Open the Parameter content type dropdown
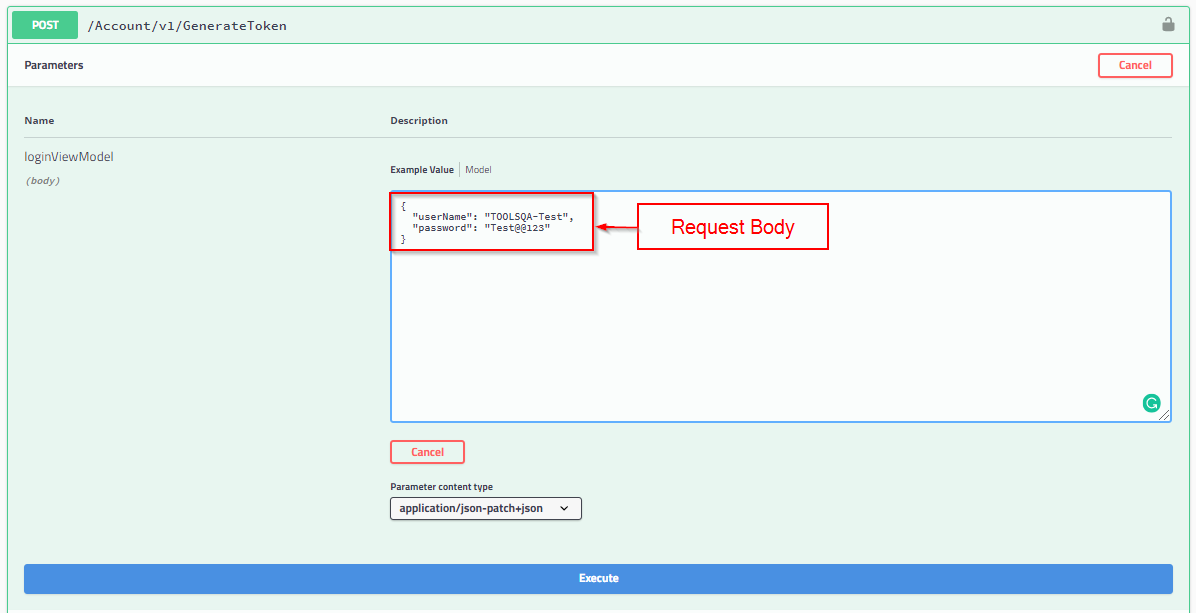 pyautogui.click(x=485, y=508)
